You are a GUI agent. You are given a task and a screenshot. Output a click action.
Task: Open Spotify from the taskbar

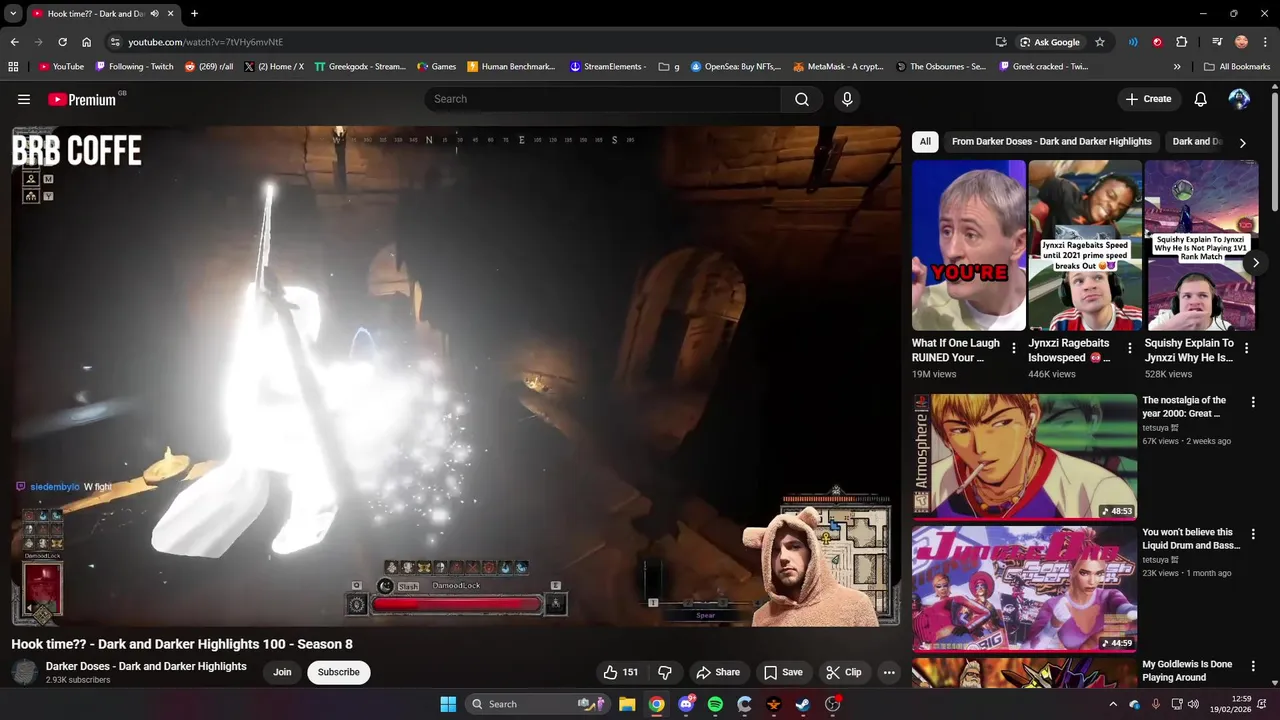click(715, 704)
